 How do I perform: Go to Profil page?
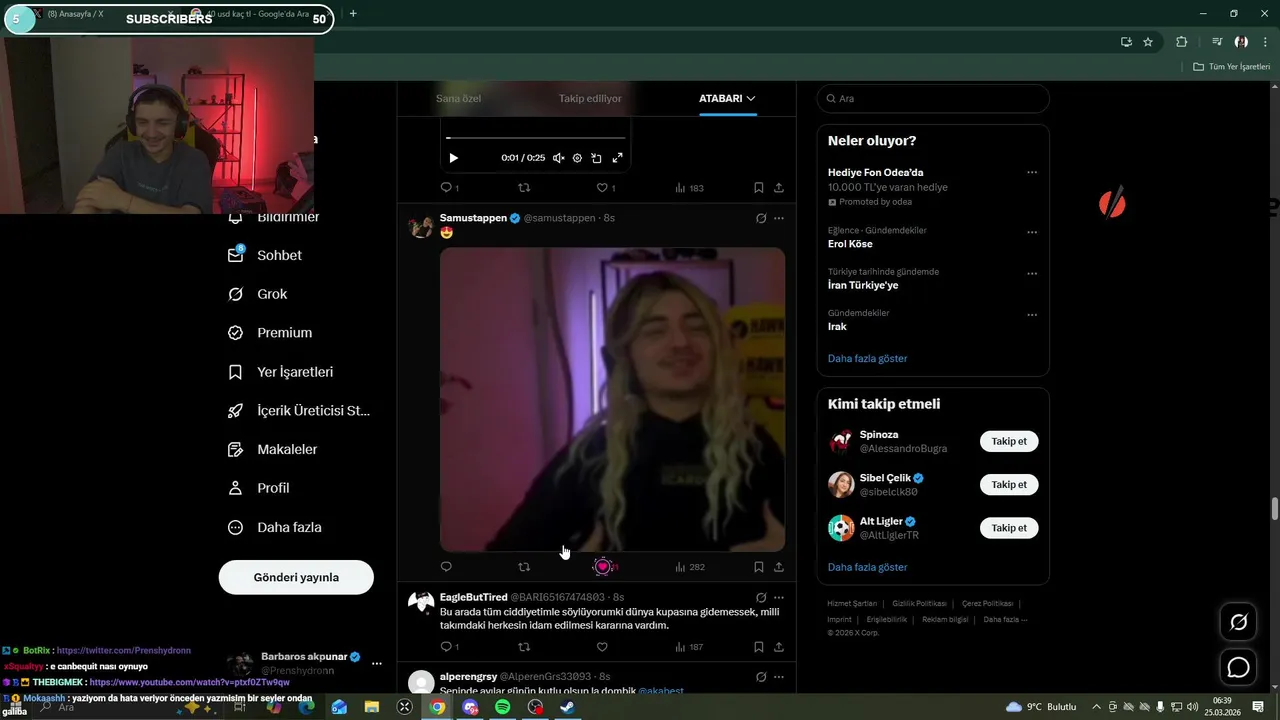pyautogui.click(x=259, y=488)
